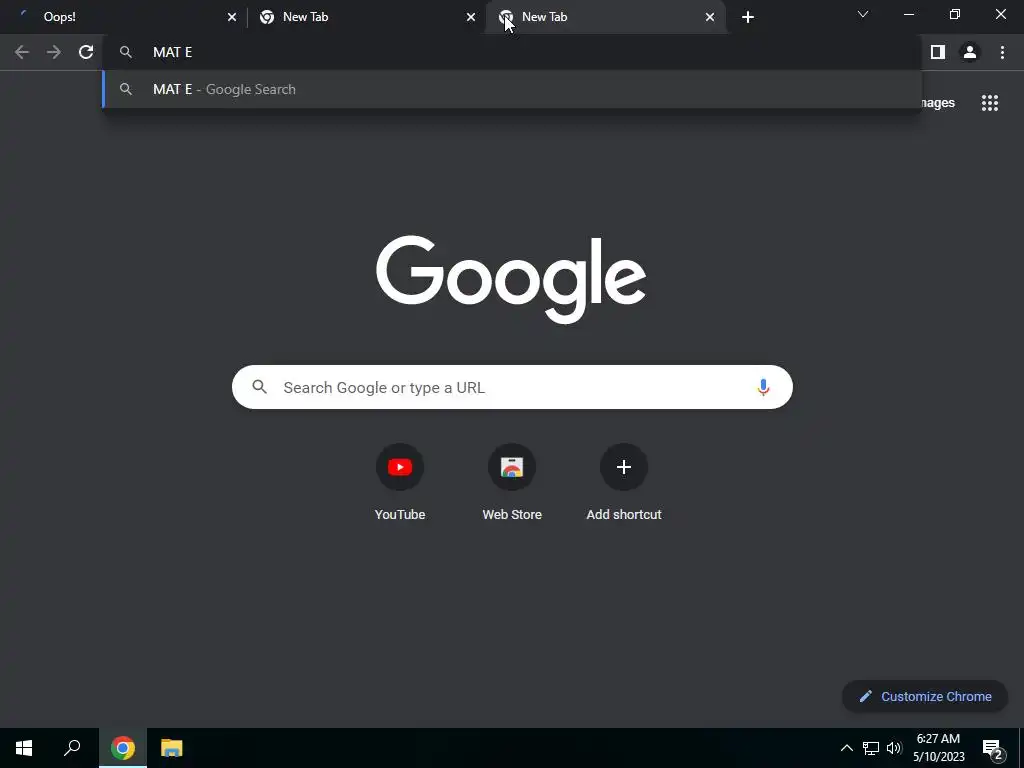
Task: Open the Windows Start menu
Action: (x=24, y=748)
